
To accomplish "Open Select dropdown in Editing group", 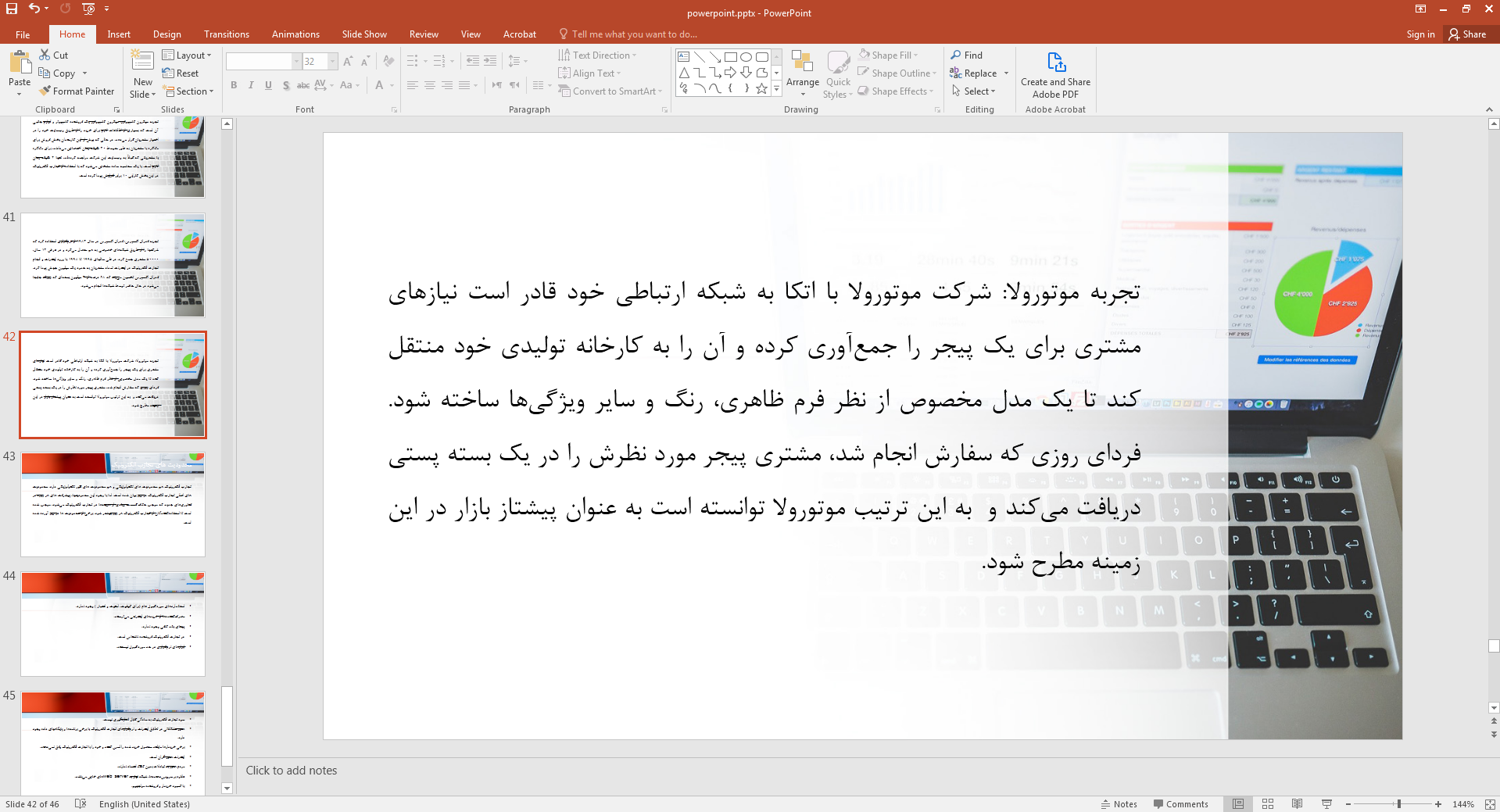I will [x=973, y=91].
